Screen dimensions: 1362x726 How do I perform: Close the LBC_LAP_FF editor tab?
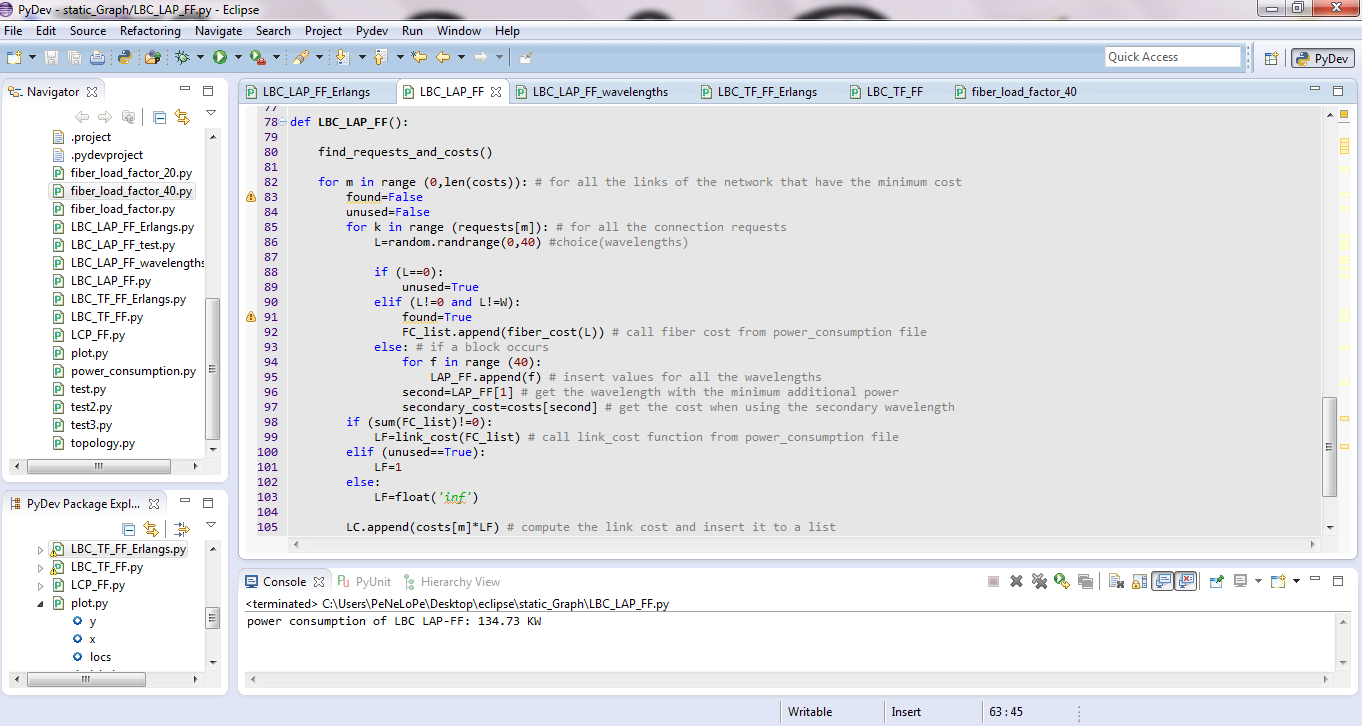[x=496, y=92]
